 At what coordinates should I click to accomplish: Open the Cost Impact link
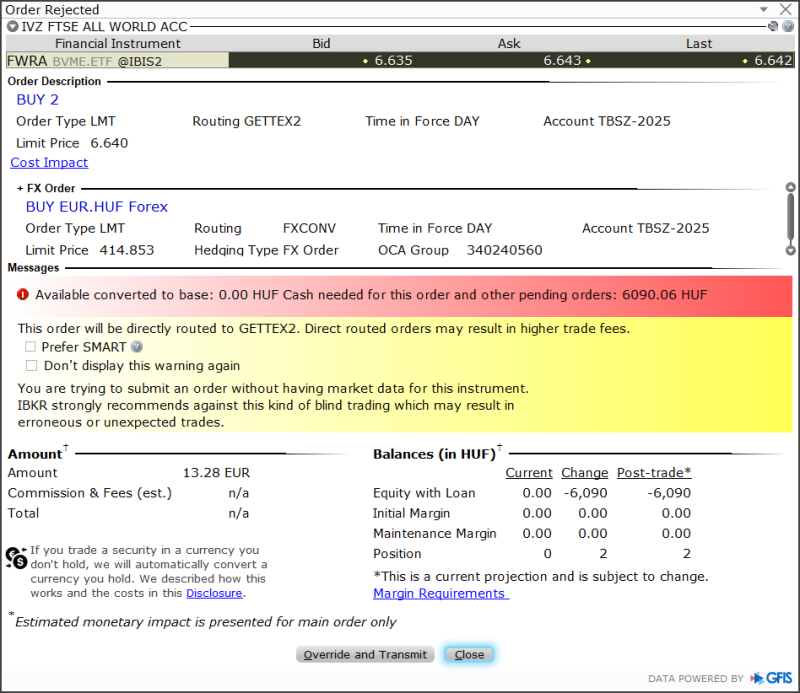pyautogui.click(x=49, y=162)
